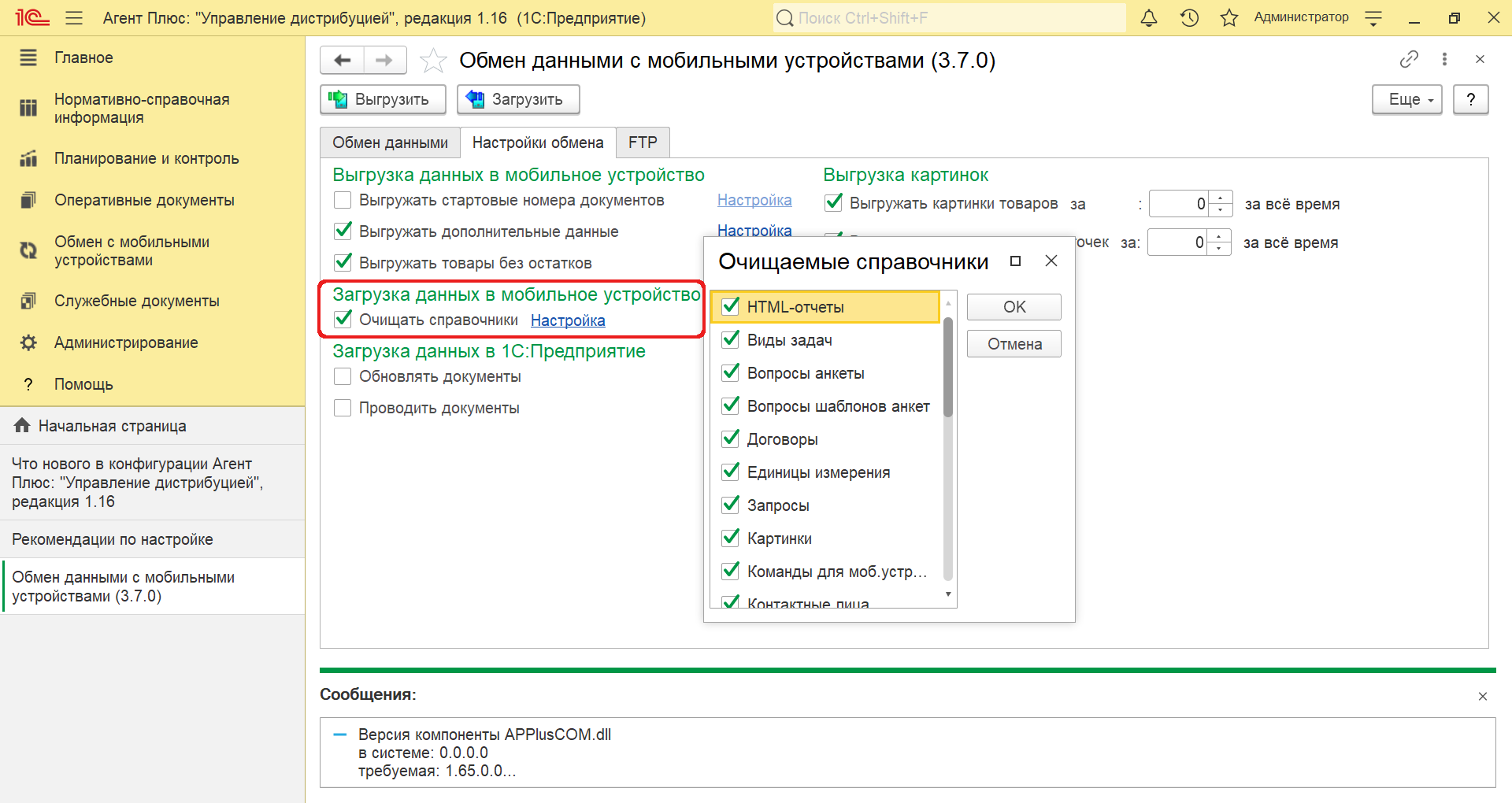Click the APPlusCOM.dll version message

484,753
